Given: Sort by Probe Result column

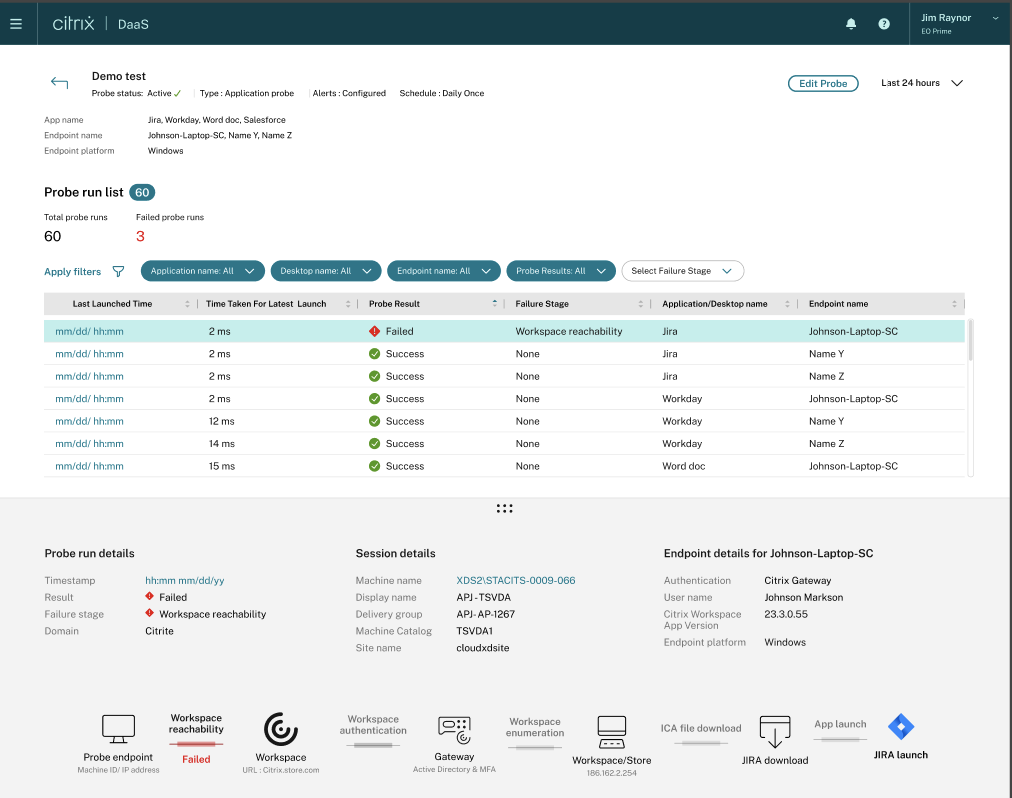Looking at the screenshot, I should tap(494, 303).
